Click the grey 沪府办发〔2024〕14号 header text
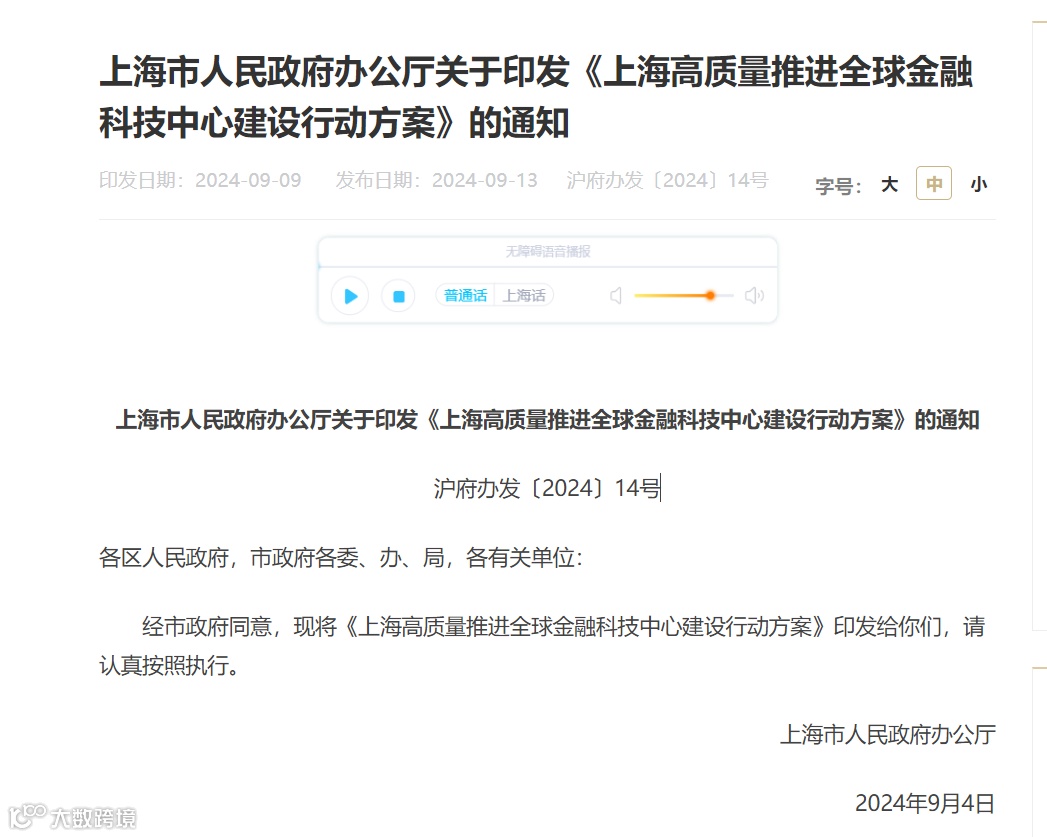 667,180
